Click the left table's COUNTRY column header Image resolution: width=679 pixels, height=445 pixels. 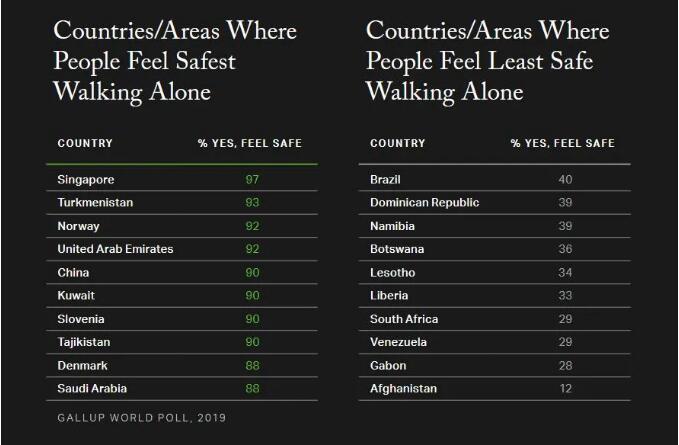pyautogui.click(x=85, y=144)
